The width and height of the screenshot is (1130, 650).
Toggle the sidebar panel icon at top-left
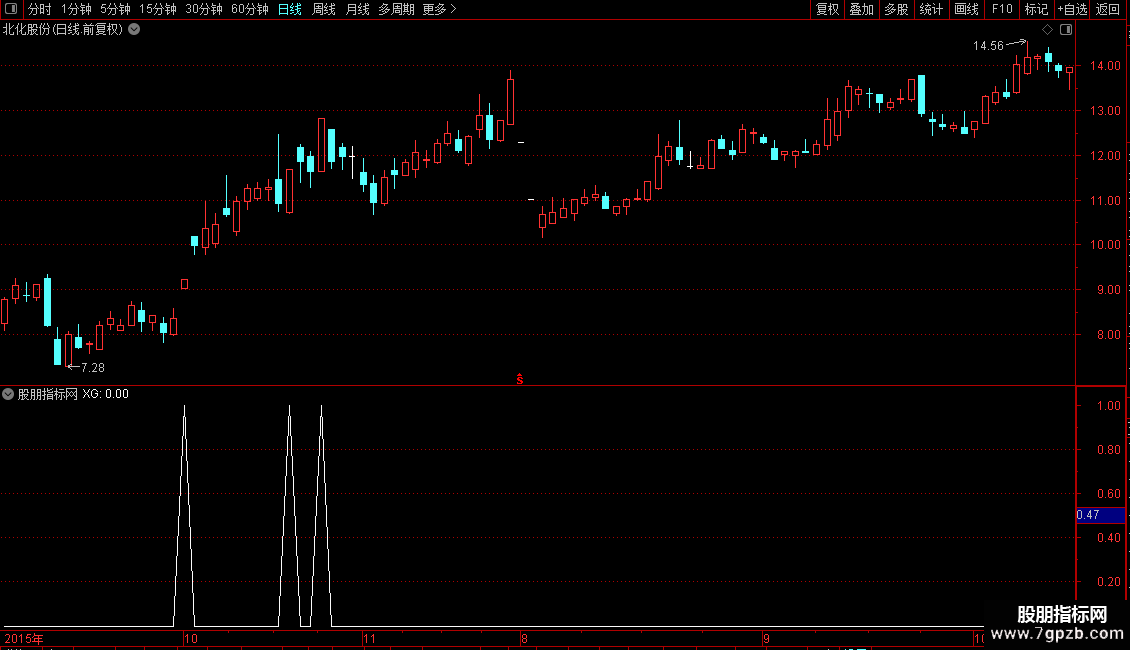point(11,9)
